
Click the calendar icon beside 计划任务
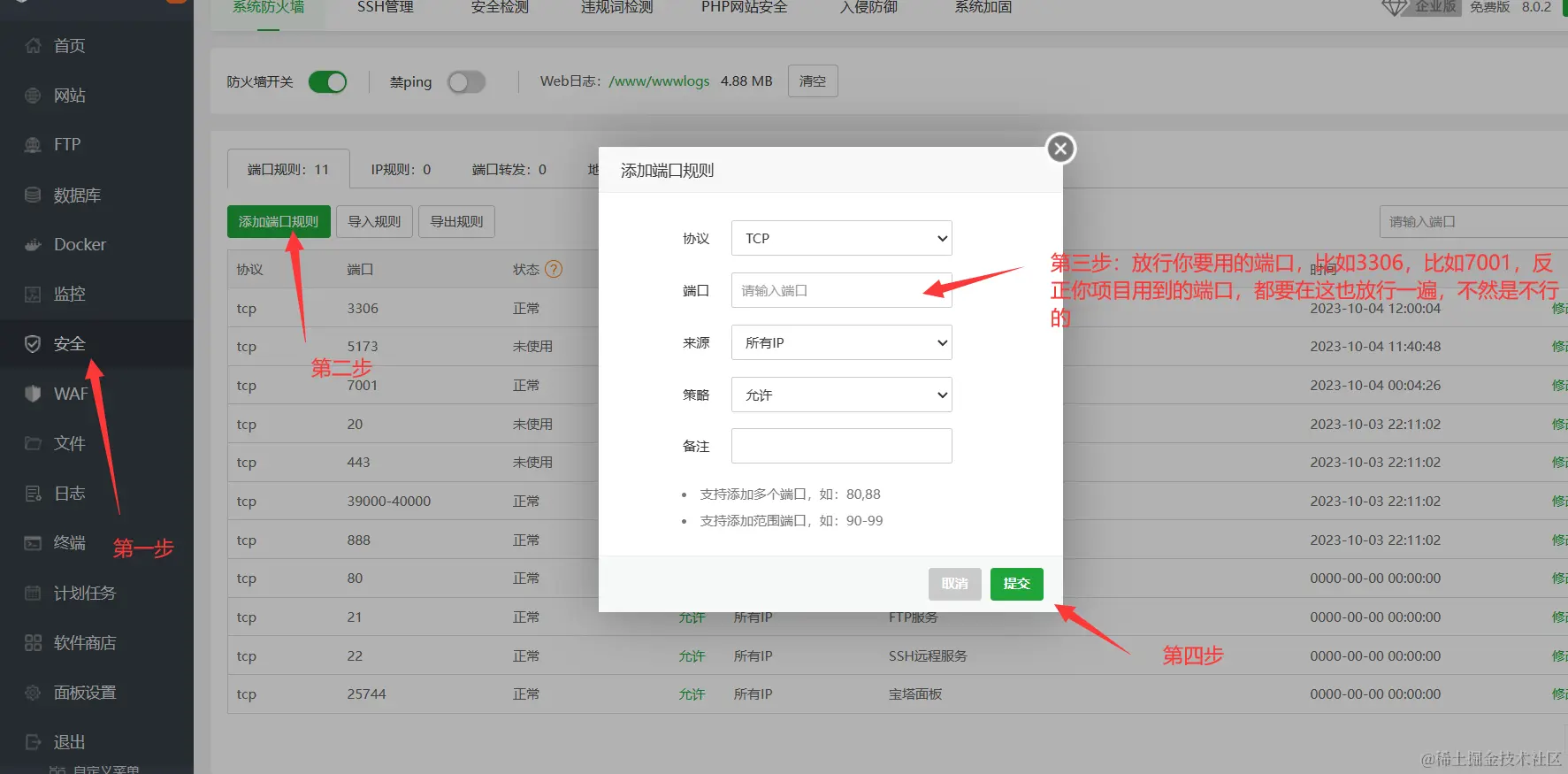pos(33,593)
